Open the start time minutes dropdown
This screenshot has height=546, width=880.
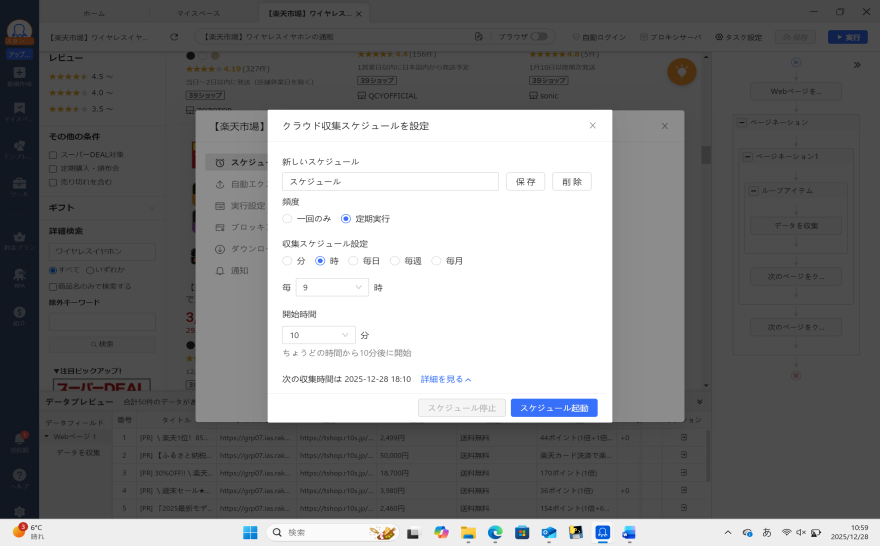319,335
